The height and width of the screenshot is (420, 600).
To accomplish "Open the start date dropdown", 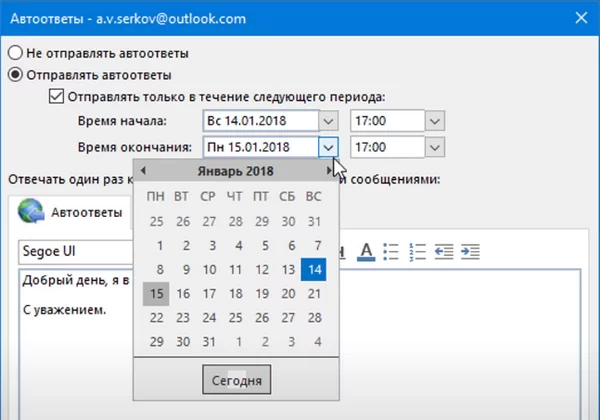I will coord(329,121).
